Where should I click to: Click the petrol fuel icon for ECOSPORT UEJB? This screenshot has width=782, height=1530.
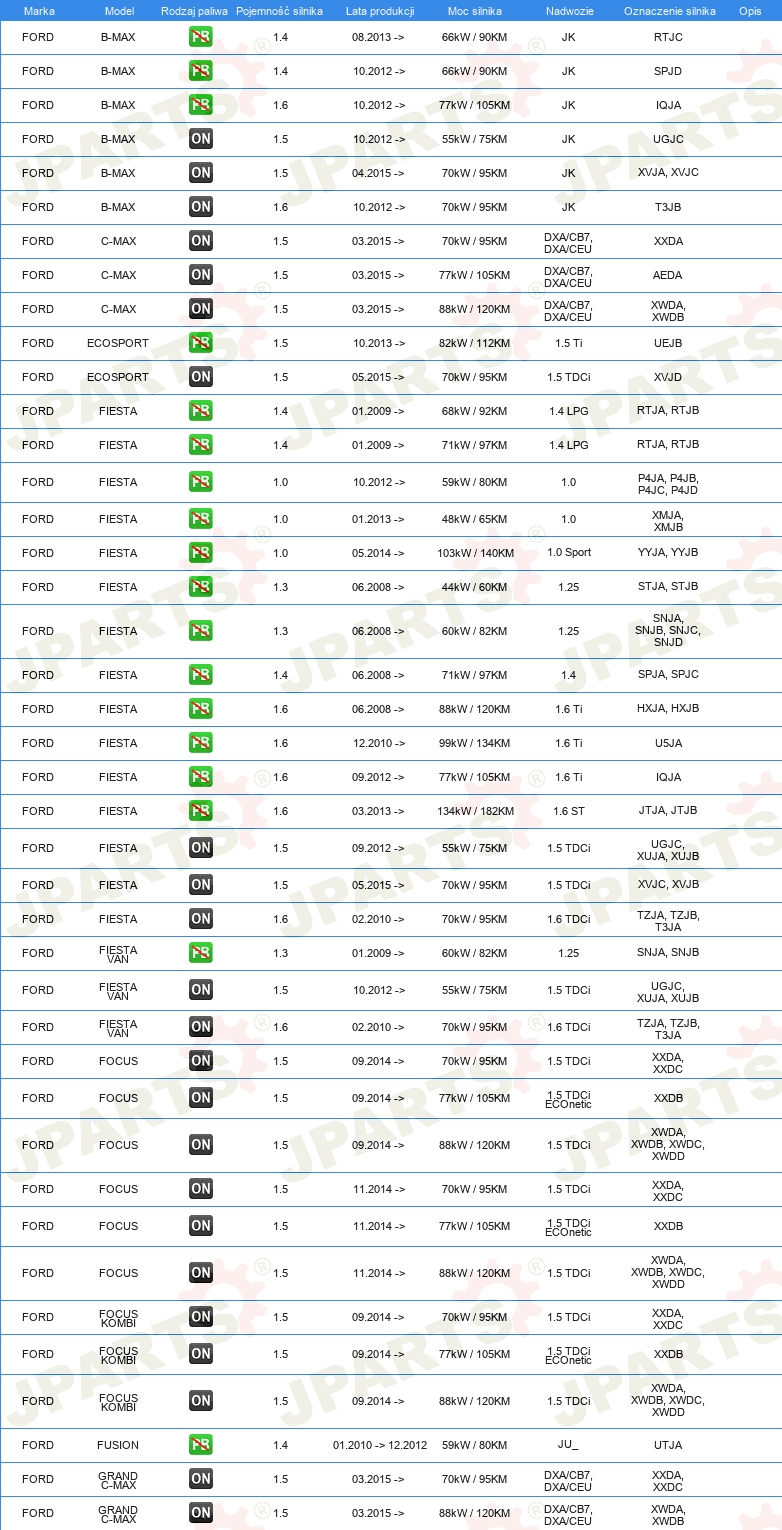(x=201, y=343)
